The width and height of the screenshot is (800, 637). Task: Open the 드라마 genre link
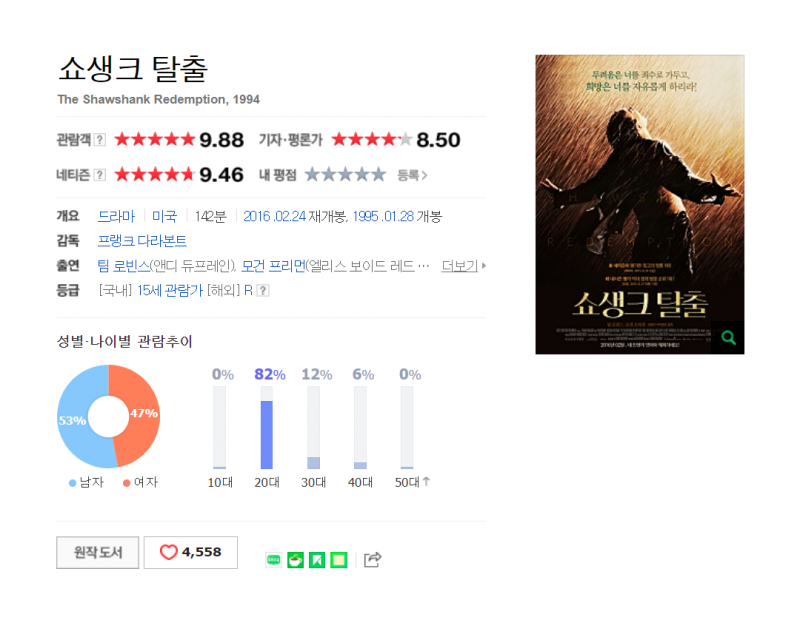(116, 217)
